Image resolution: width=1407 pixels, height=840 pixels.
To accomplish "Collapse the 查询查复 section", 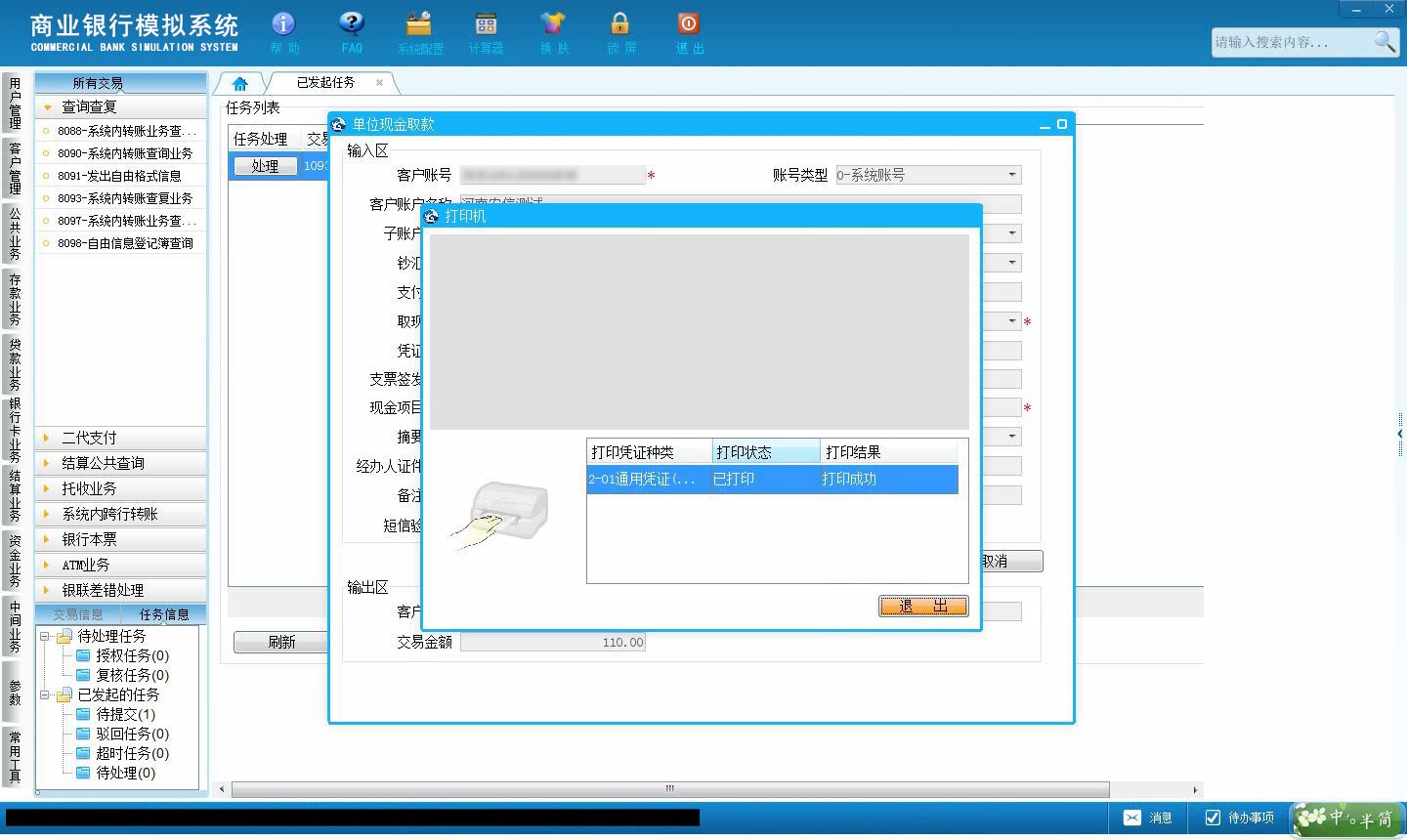I will (121, 106).
